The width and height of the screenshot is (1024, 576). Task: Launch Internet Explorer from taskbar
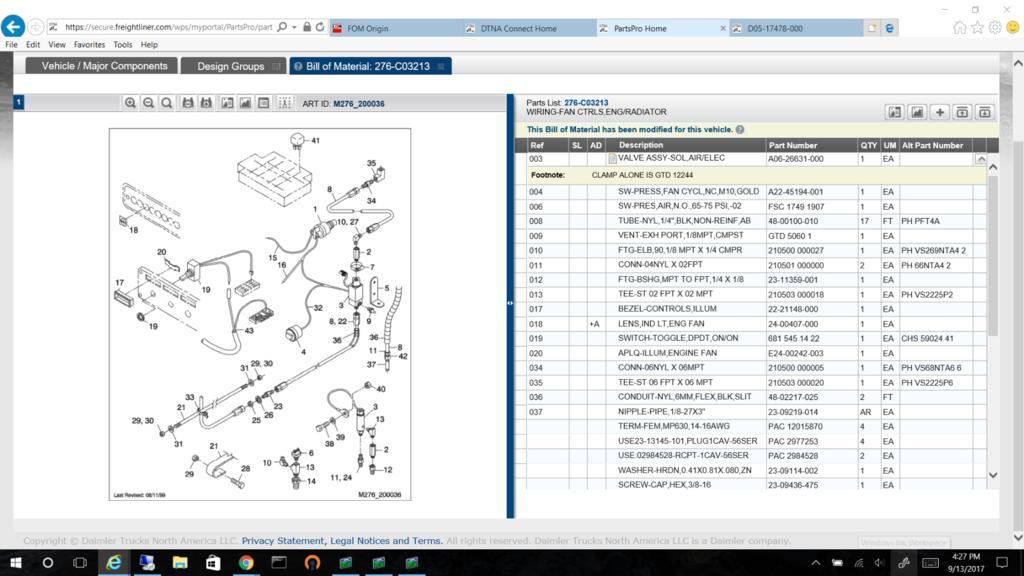[x=114, y=562]
